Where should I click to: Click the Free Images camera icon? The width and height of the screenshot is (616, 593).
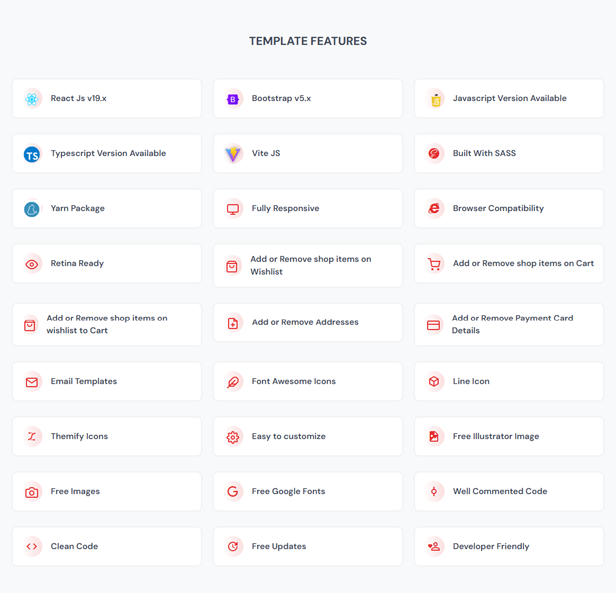click(32, 492)
